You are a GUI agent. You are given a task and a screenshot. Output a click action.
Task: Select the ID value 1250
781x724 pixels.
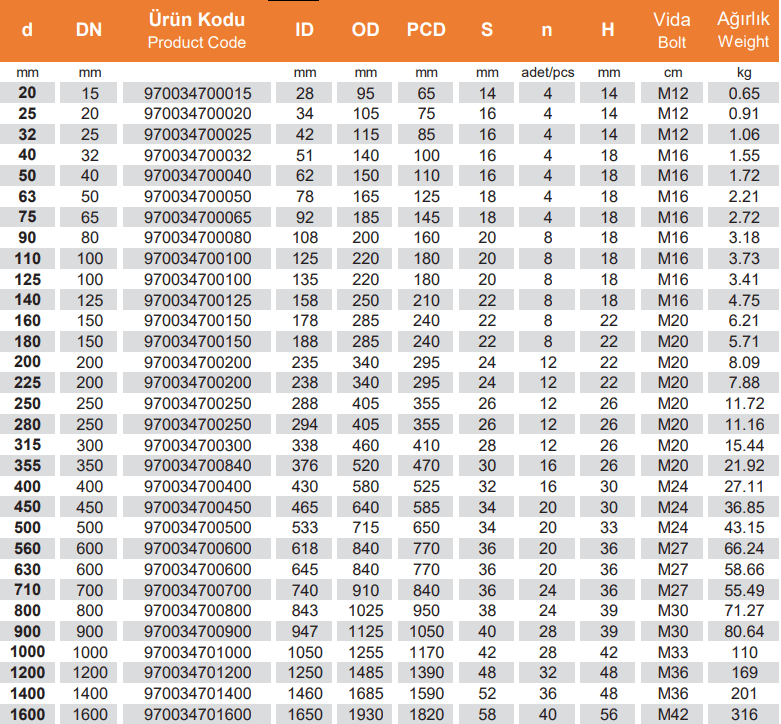(x=305, y=672)
